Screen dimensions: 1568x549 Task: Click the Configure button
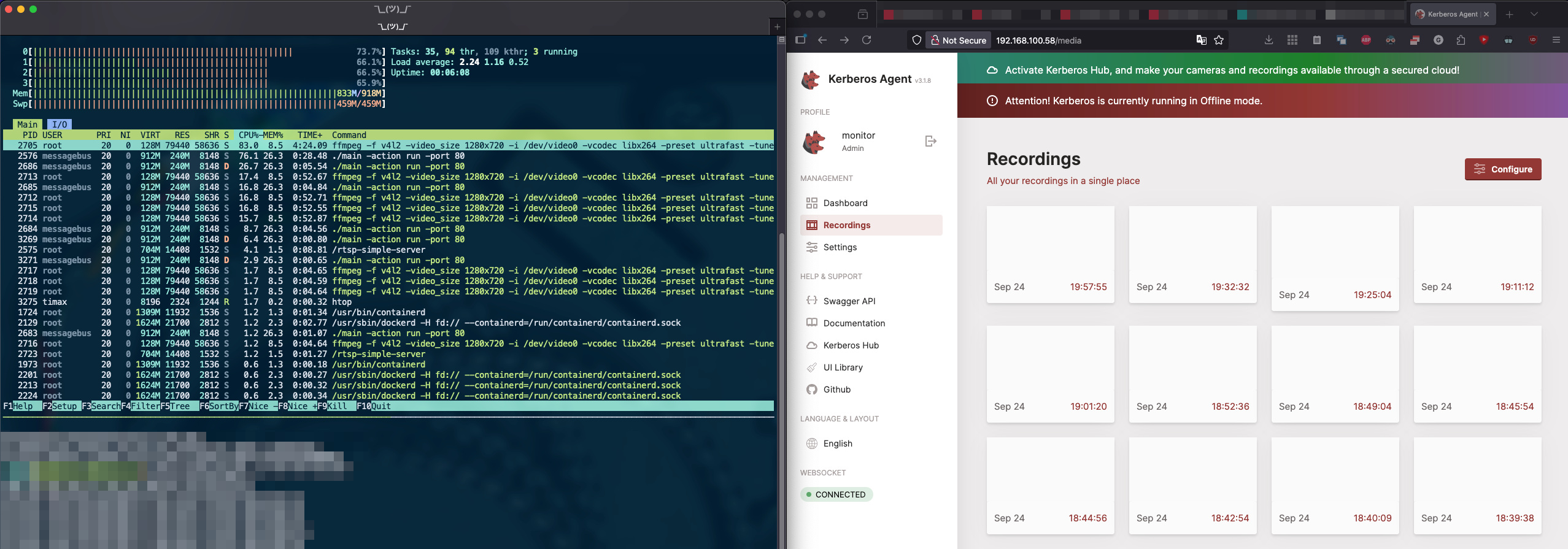click(x=1503, y=169)
